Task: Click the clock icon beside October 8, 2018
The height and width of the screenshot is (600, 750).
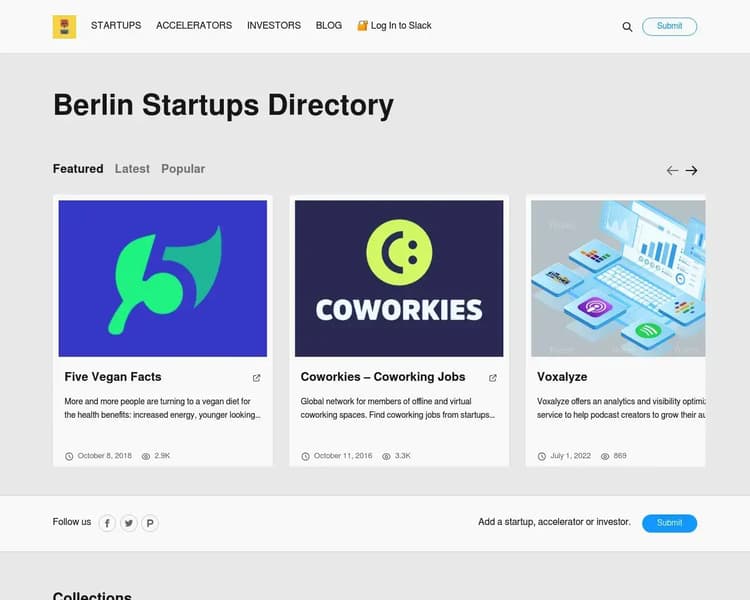Action: (69, 456)
